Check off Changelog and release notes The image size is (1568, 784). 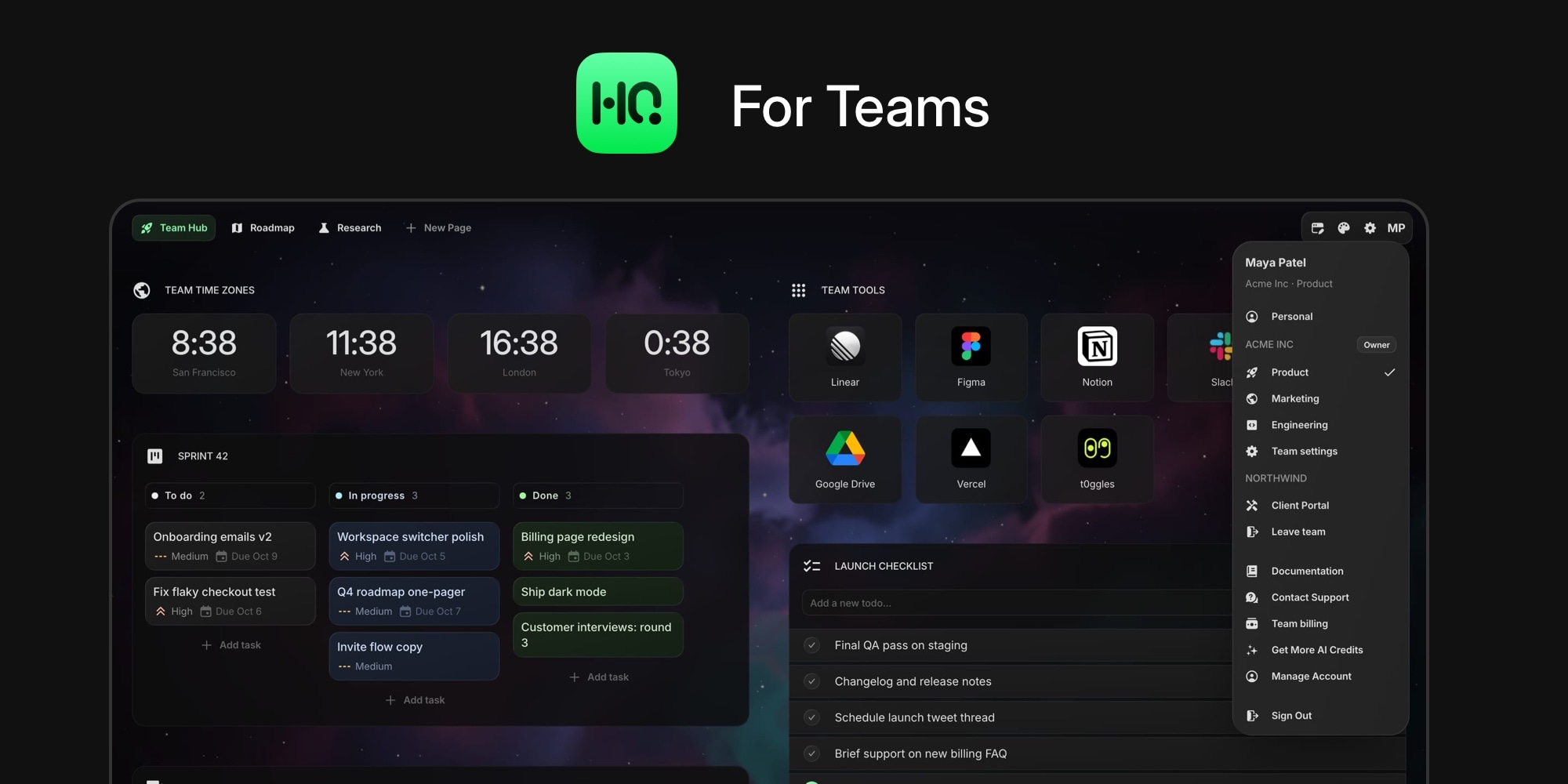[x=812, y=681]
